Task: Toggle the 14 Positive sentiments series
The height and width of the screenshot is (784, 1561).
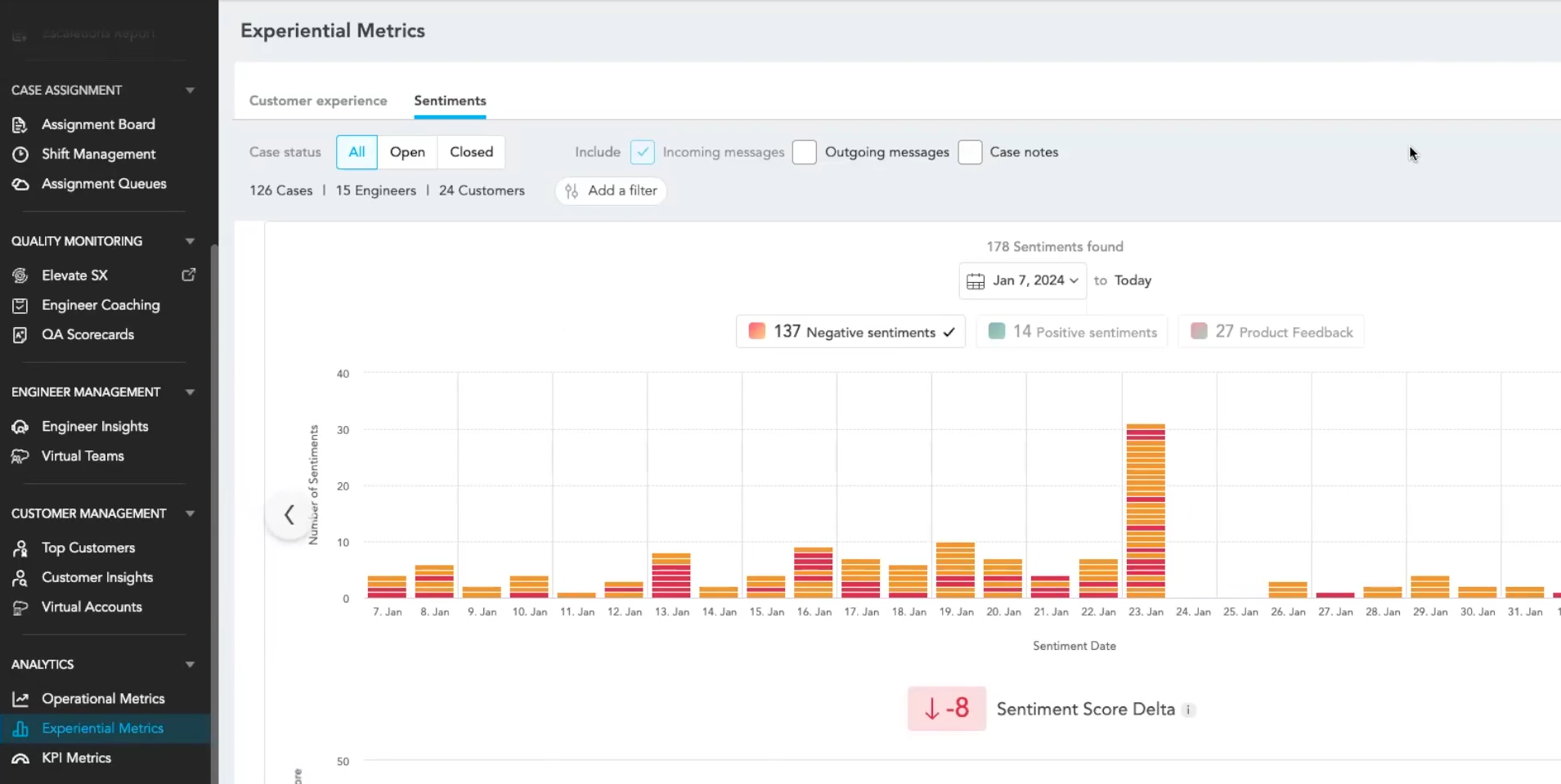Action: [x=1073, y=332]
